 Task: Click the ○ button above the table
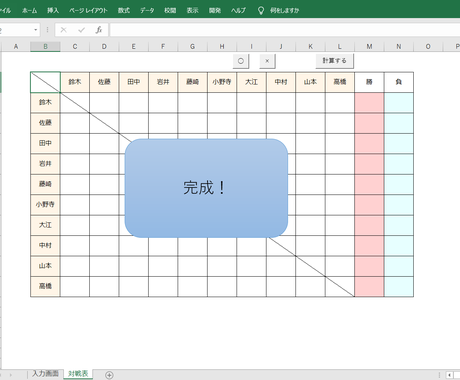pos(241,61)
